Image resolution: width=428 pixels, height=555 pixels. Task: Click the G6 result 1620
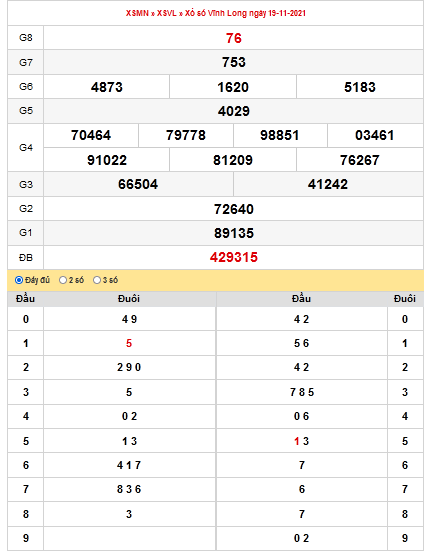point(233,87)
